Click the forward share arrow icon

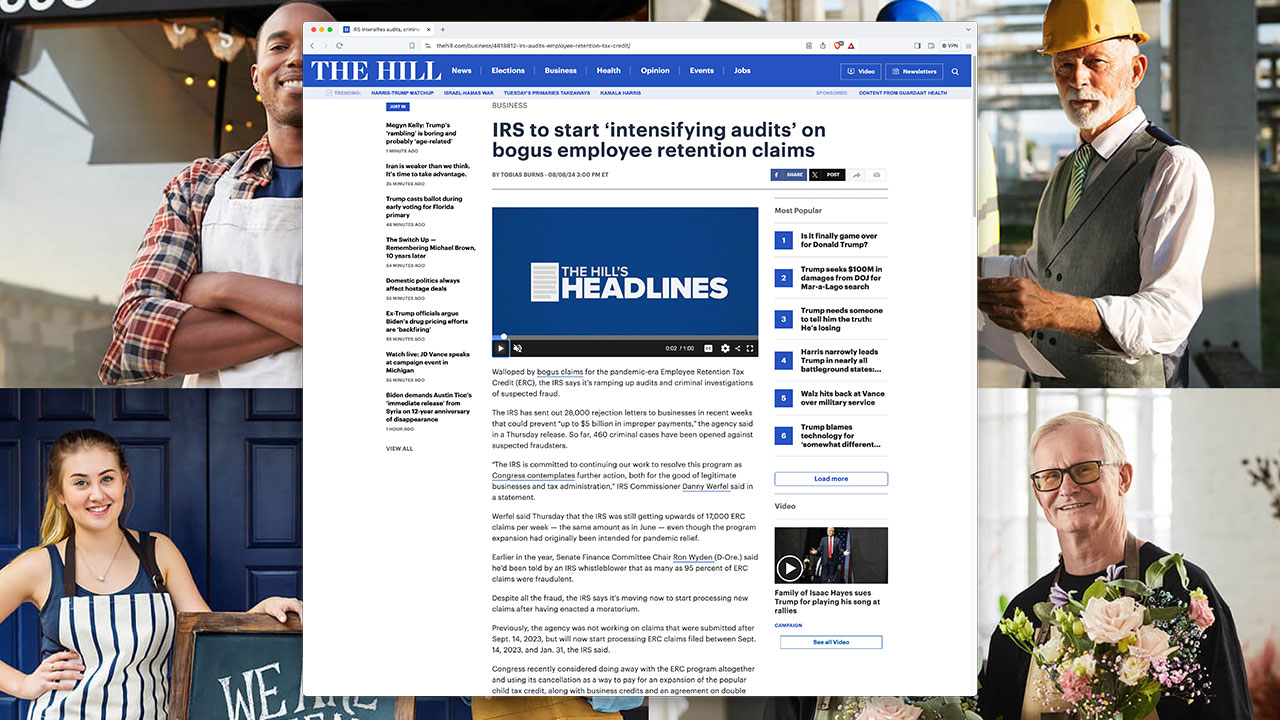pyautogui.click(x=857, y=175)
